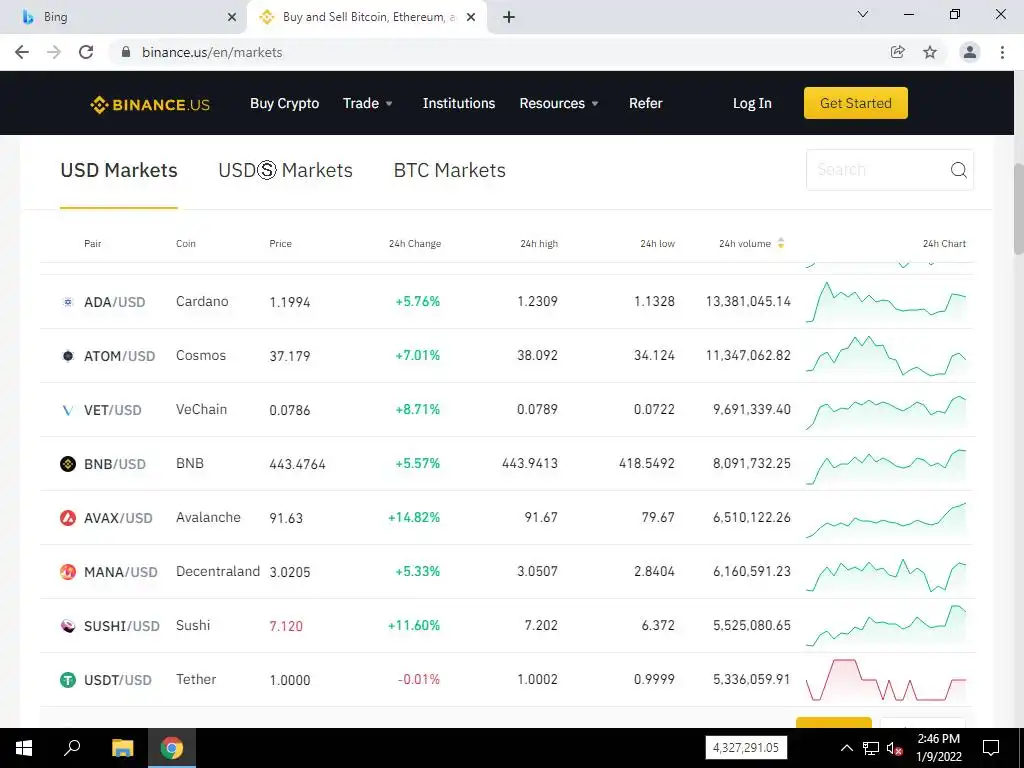
Task: Open Institutions menu item
Action: pyautogui.click(x=458, y=103)
